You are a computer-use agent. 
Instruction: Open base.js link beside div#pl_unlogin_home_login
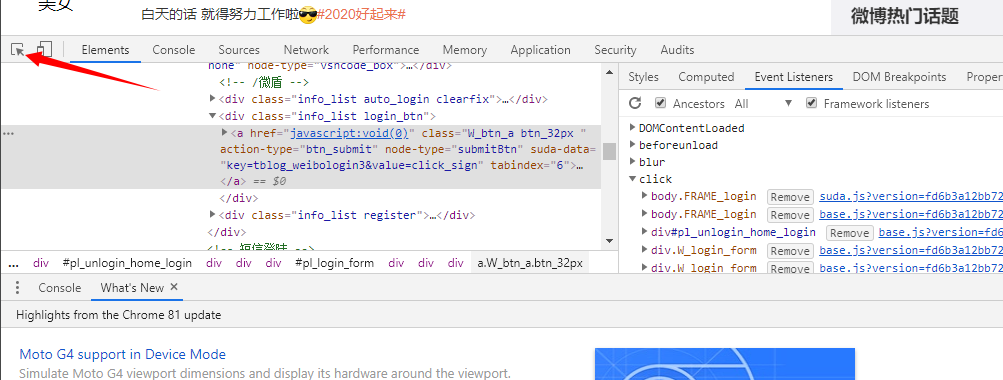tap(940, 232)
